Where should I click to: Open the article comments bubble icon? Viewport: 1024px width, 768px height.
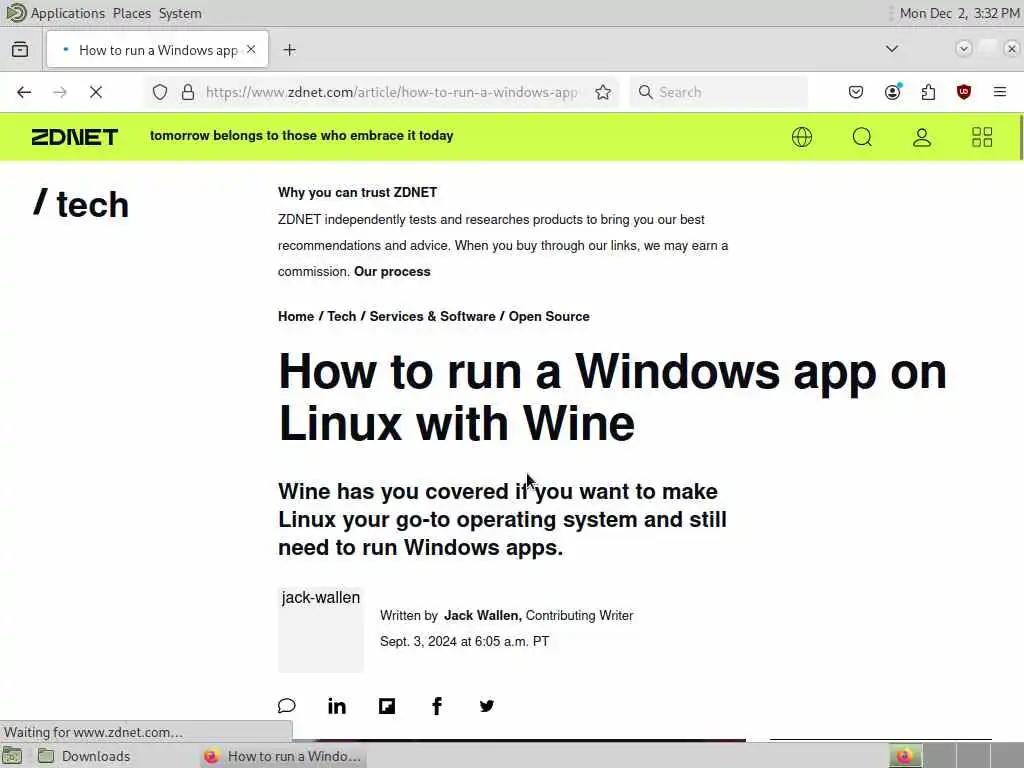pyautogui.click(x=287, y=706)
